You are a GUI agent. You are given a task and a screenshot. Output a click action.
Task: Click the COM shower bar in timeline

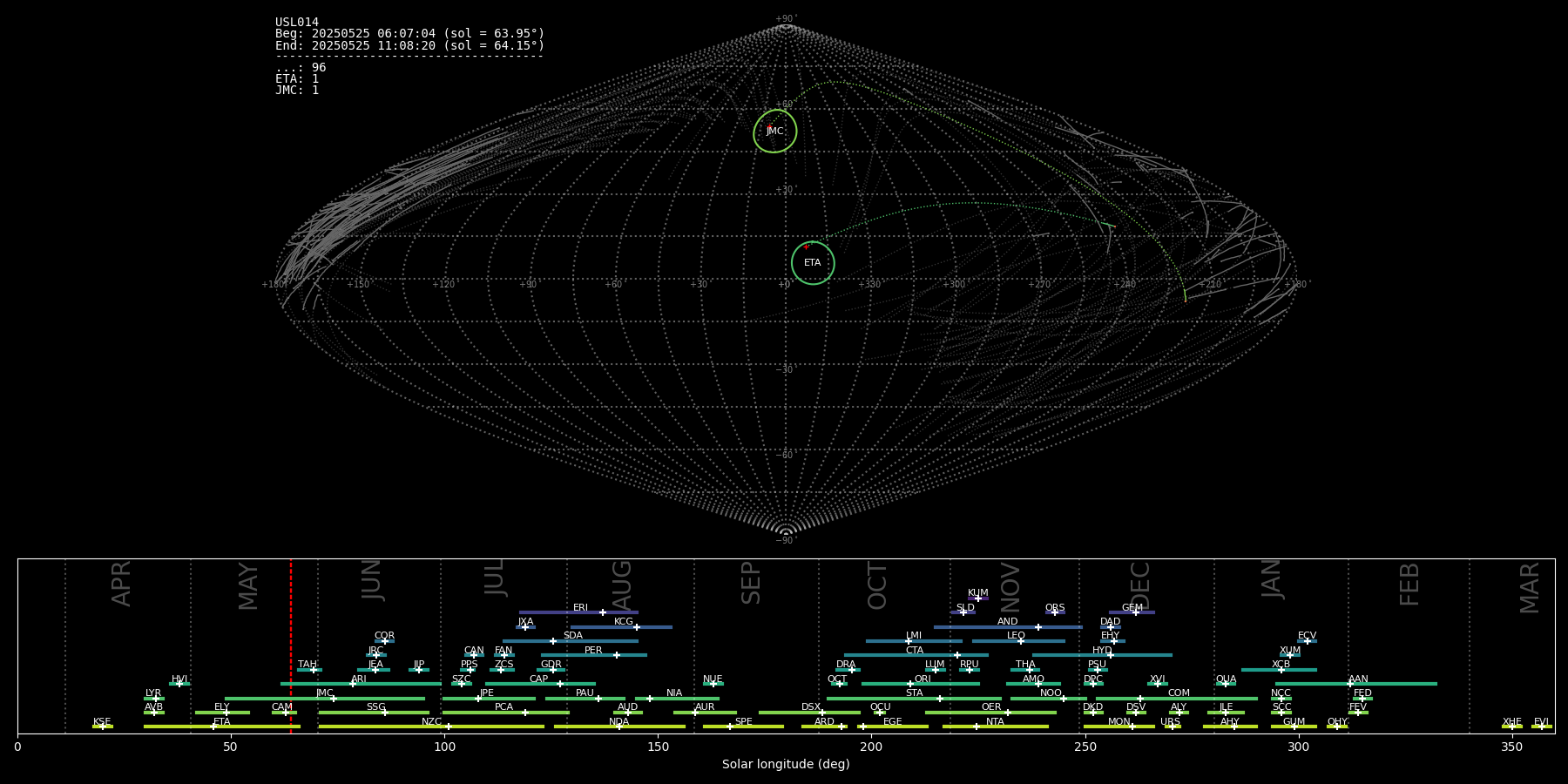[1177, 698]
